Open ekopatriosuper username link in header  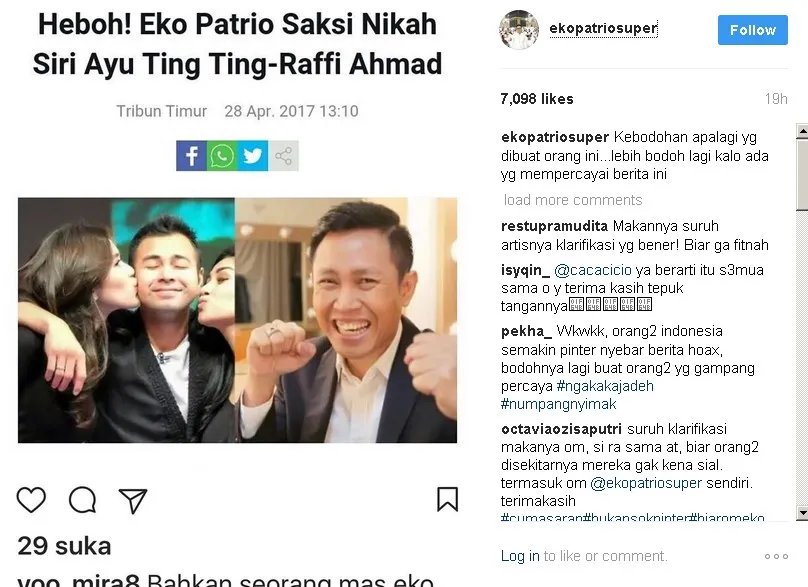(603, 28)
